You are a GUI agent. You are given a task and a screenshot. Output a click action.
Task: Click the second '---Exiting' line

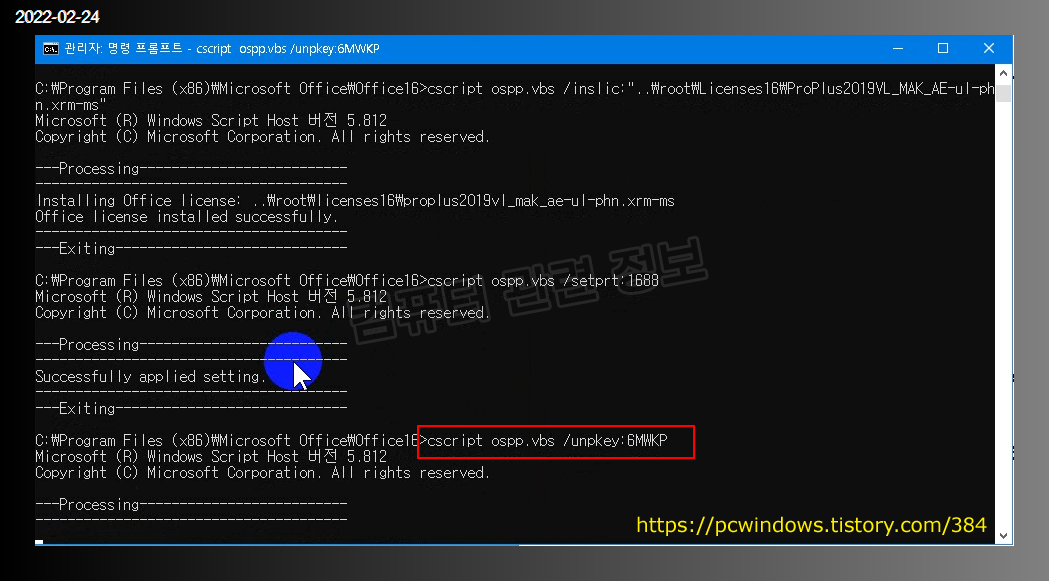(191, 408)
